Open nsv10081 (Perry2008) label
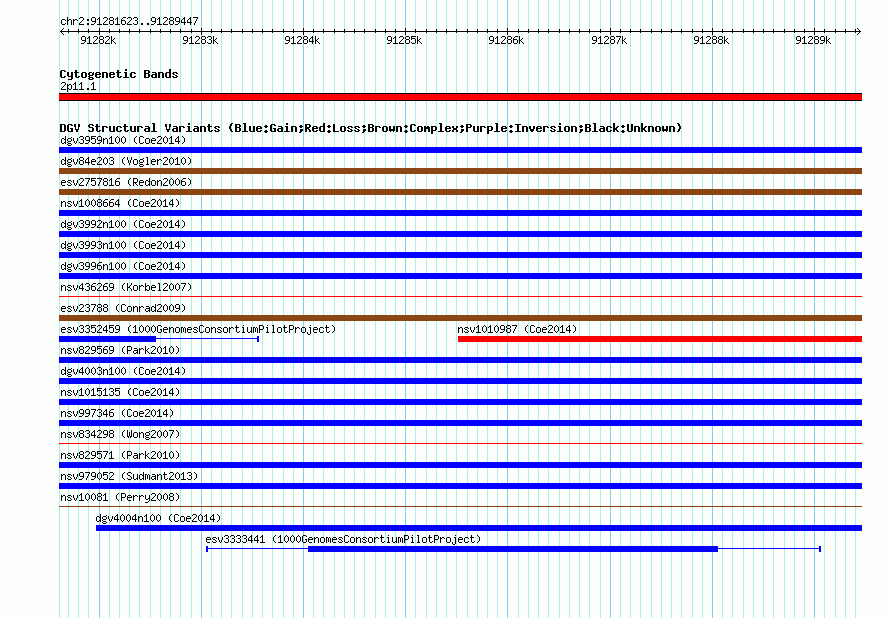Screen dimensions: 890x618 (120, 497)
